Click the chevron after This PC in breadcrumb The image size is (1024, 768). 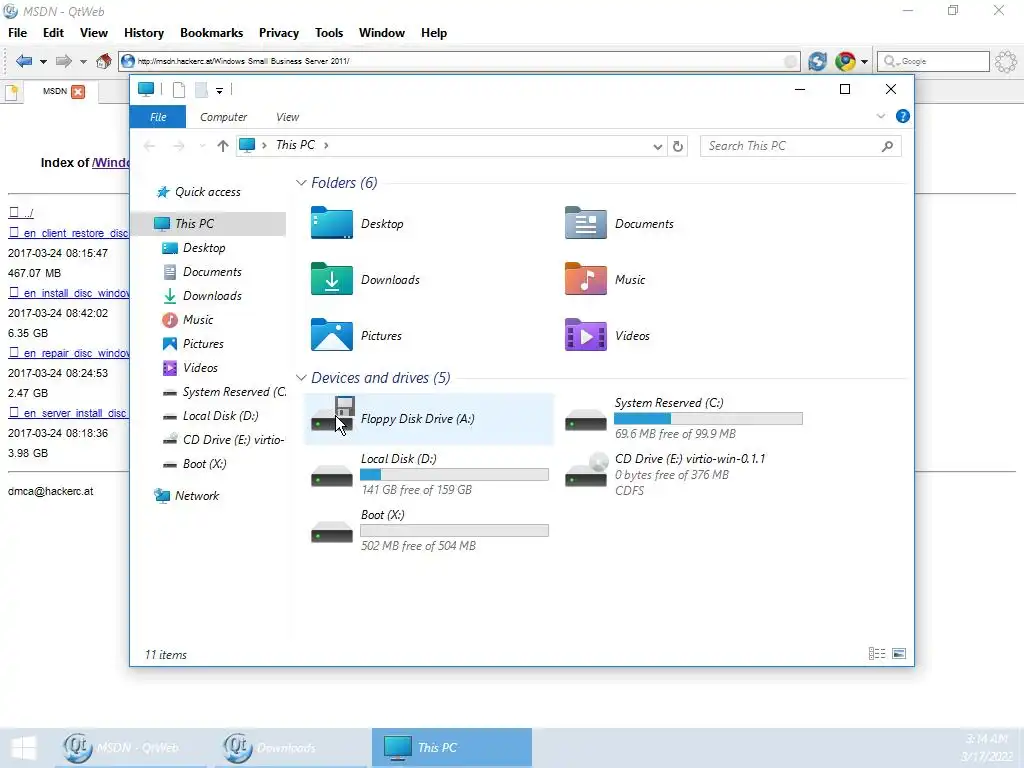[326, 145]
